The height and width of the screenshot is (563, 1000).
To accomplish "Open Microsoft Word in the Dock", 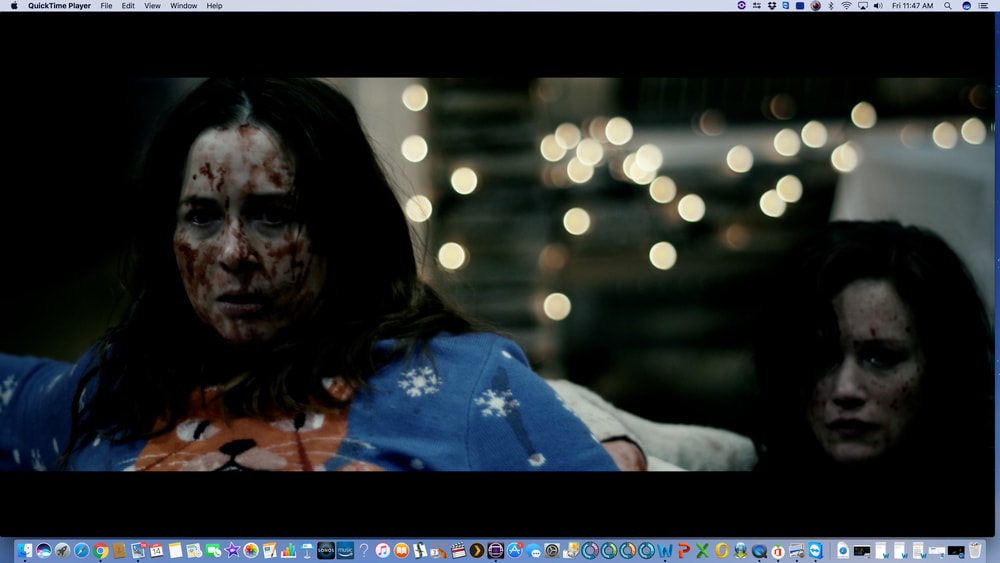I will point(665,550).
